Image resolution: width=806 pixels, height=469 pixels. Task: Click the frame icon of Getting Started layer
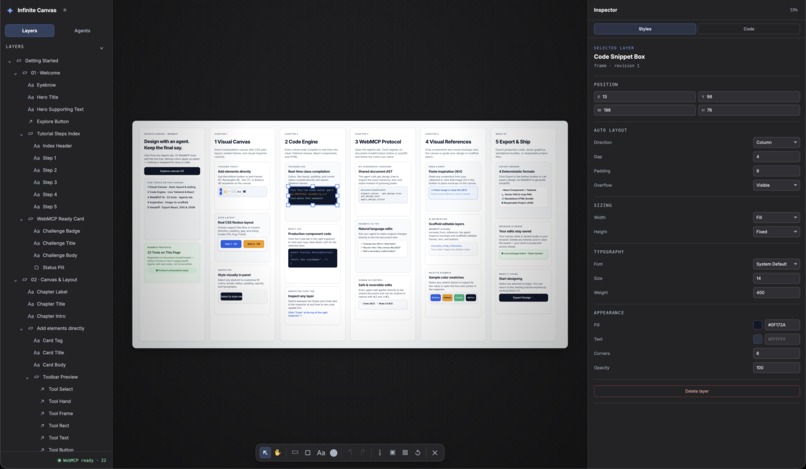[x=19, y=61]
